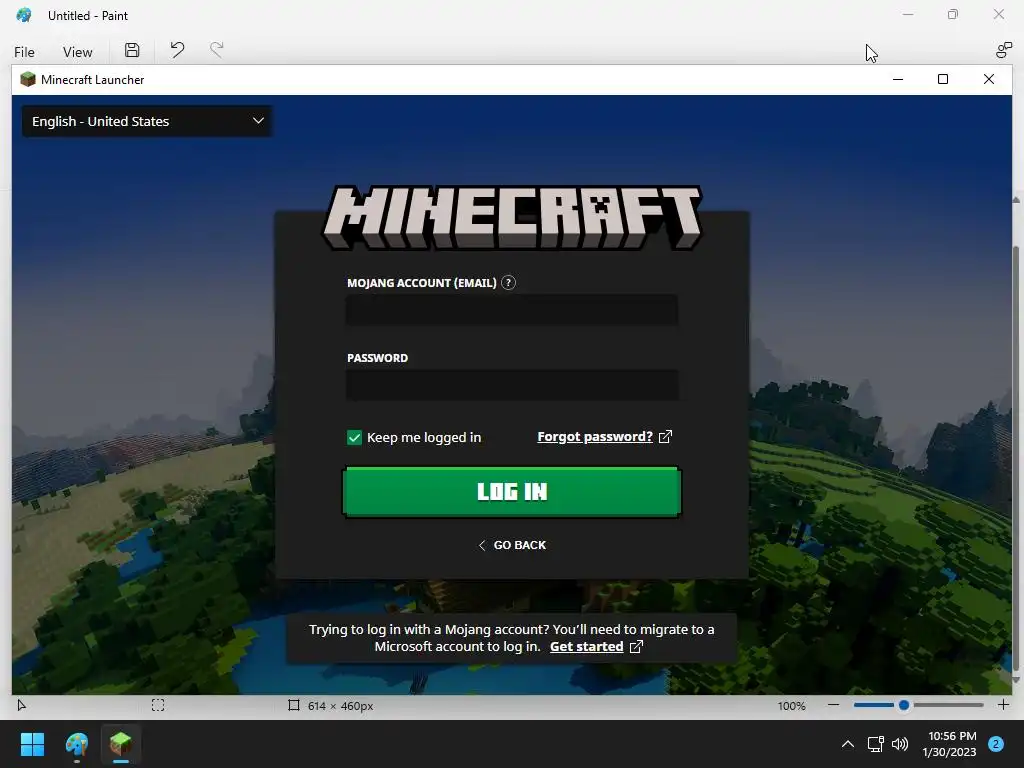
Task: Open the File menu in Paint
Action: click(24, 52)
